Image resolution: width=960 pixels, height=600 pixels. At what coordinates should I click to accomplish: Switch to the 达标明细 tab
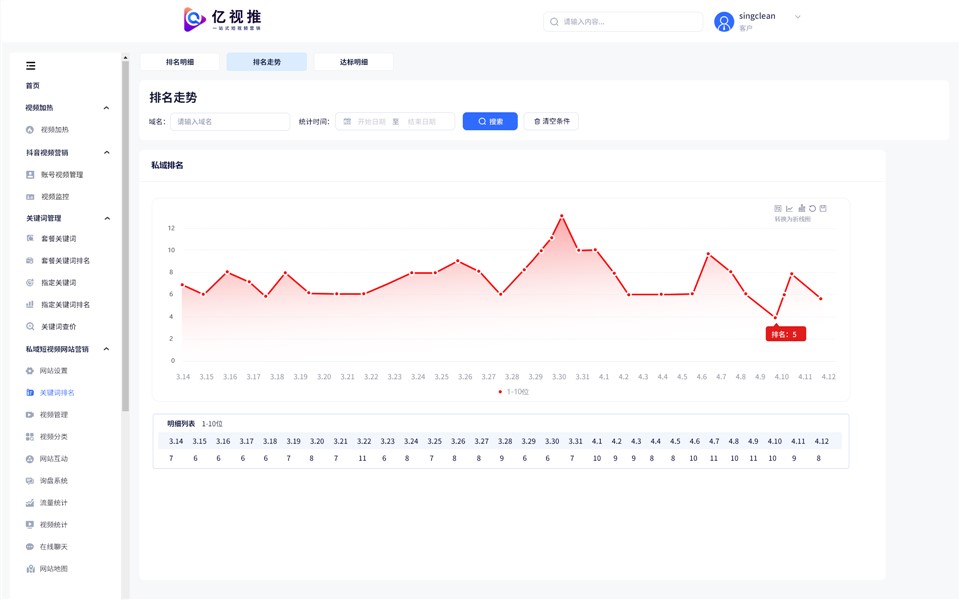click(353, 62)
